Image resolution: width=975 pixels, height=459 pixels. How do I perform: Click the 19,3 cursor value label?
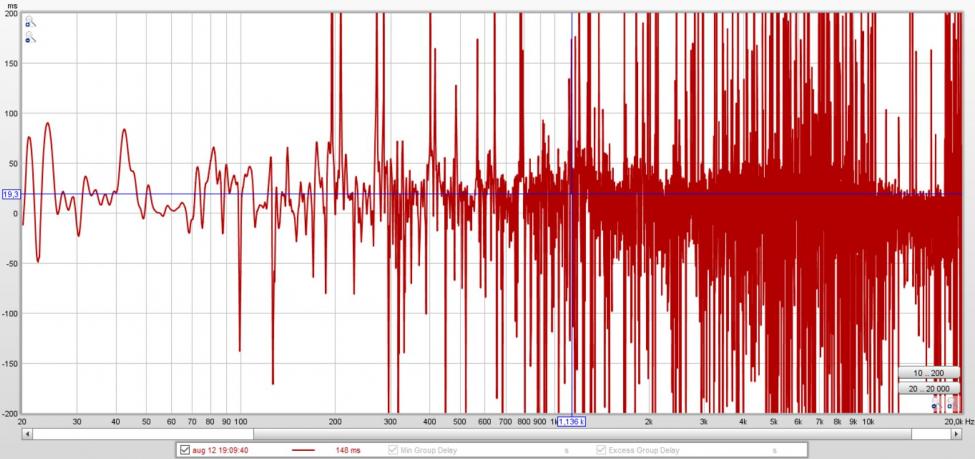click(11, 195)
